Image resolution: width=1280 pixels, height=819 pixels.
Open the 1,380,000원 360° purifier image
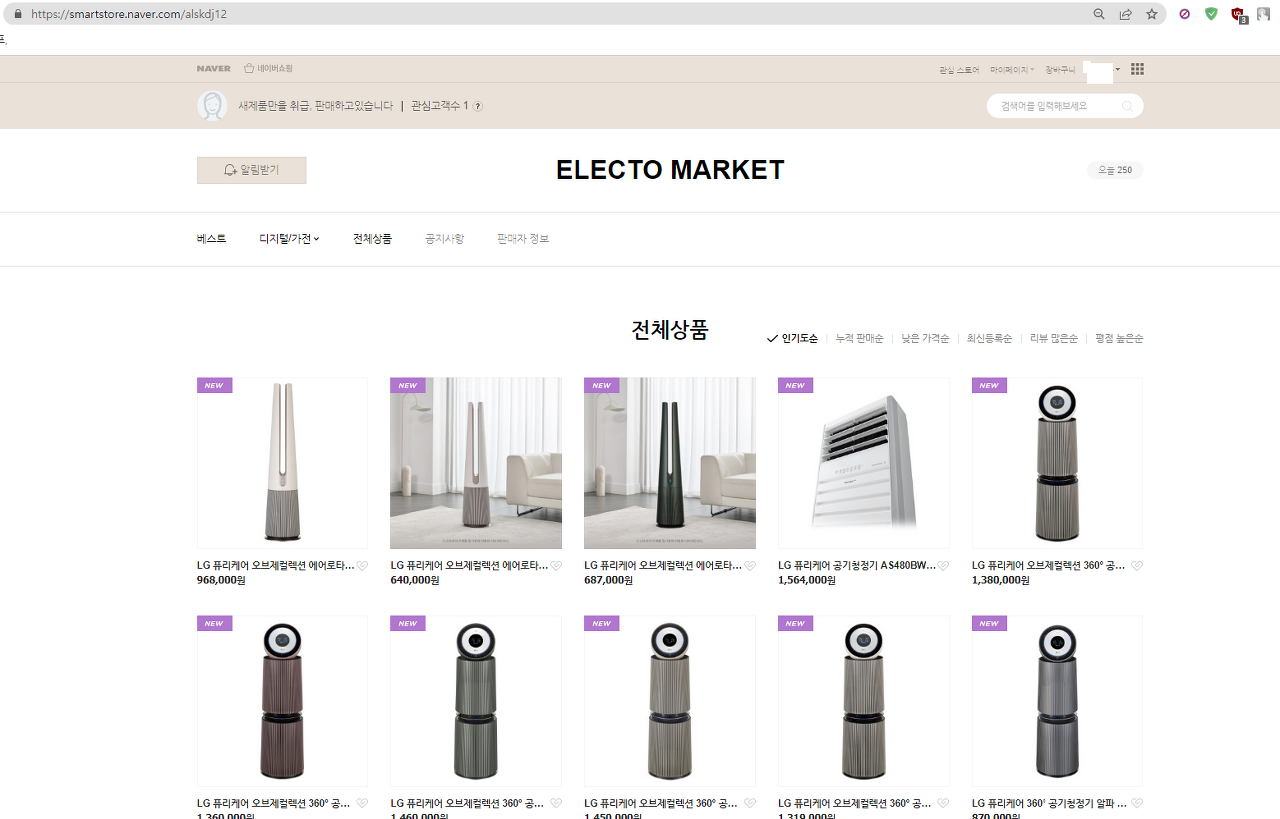(x=1057, y=463)
